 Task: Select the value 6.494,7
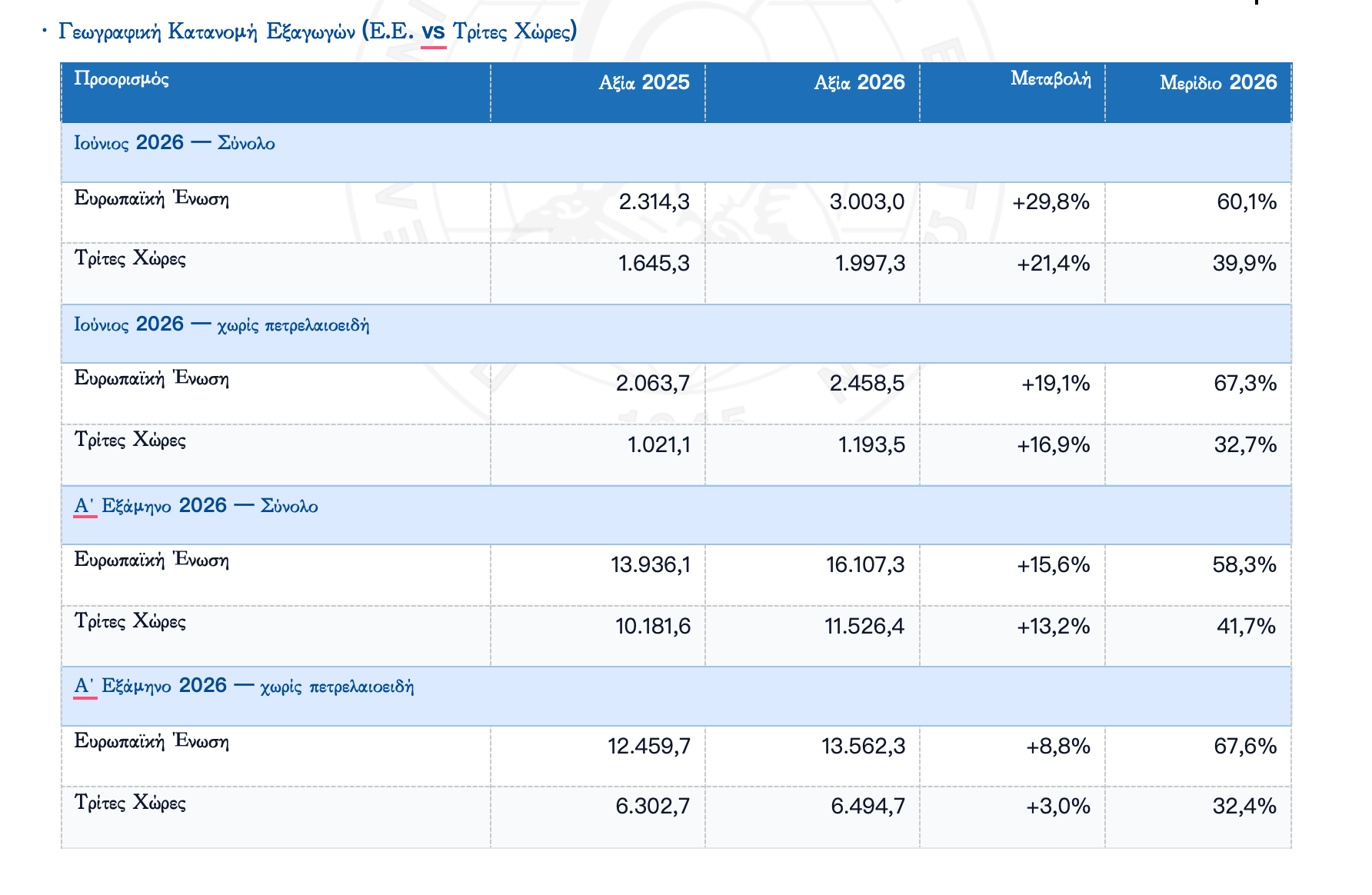coord(868,807)
